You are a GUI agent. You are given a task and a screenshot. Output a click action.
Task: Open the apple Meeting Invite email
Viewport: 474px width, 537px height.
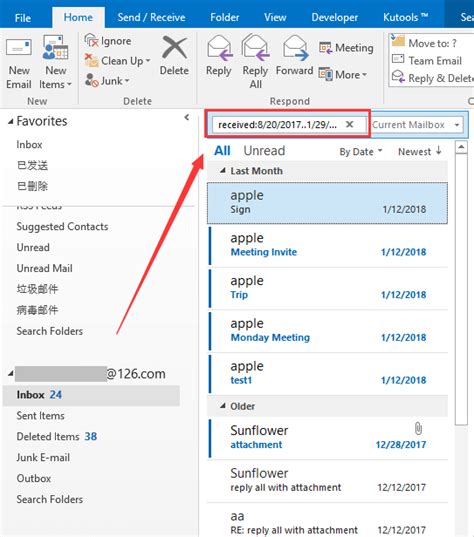[x=328, y=246]
